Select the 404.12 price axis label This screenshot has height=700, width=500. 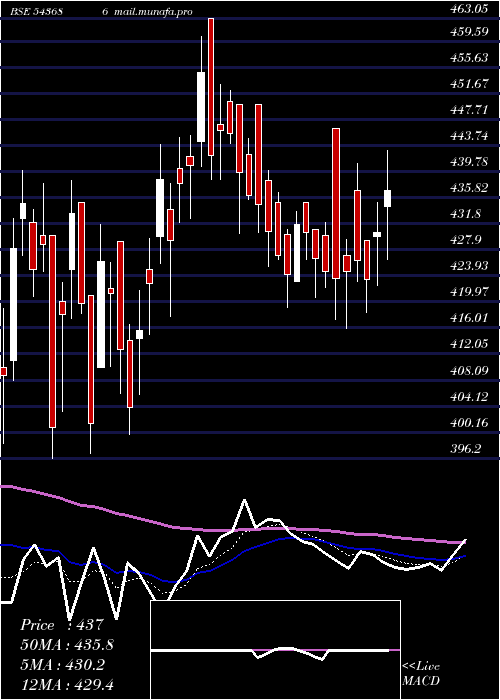coord(468,396)
